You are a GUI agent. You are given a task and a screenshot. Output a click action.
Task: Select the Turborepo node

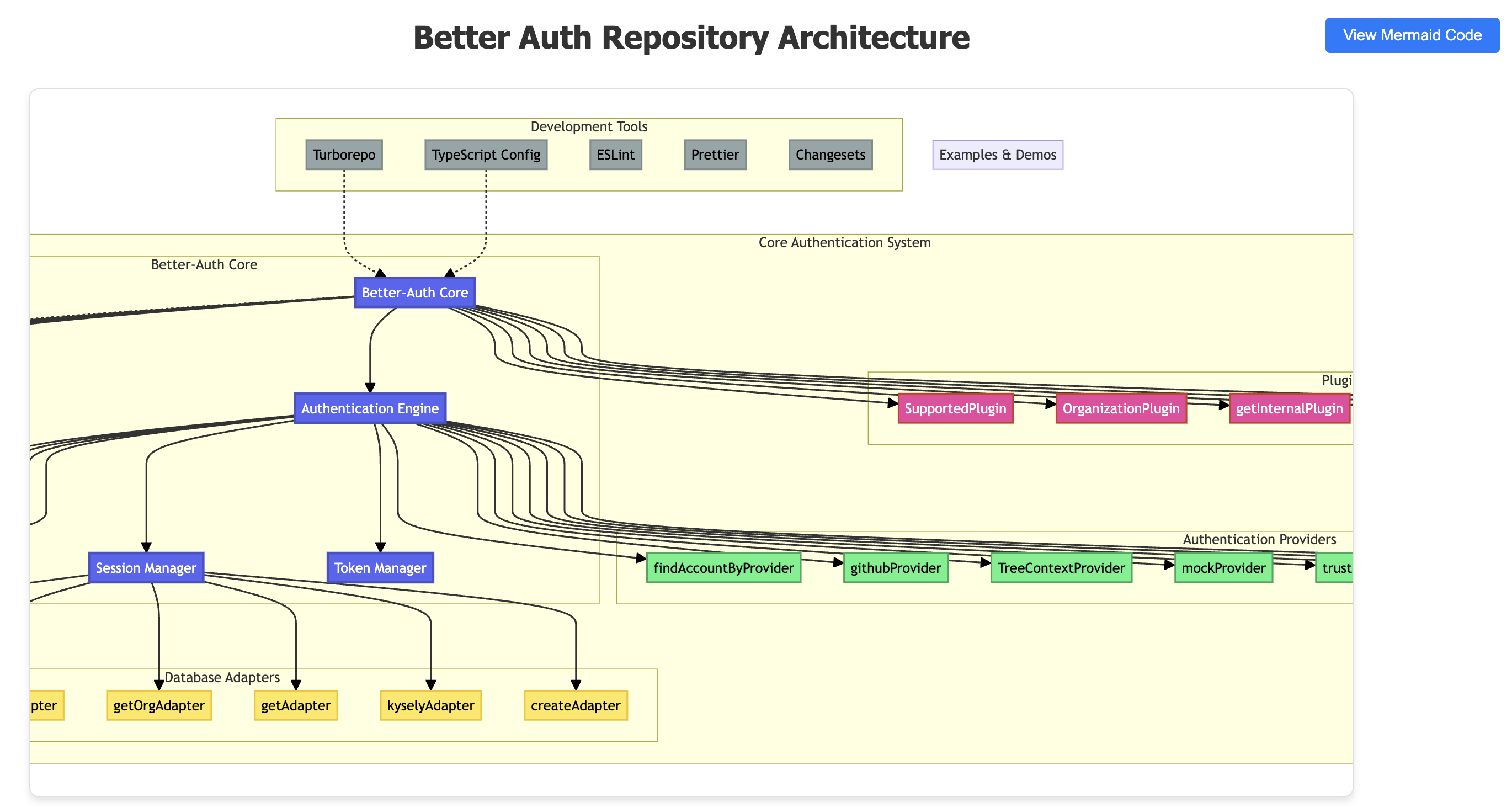pos(344,155)
